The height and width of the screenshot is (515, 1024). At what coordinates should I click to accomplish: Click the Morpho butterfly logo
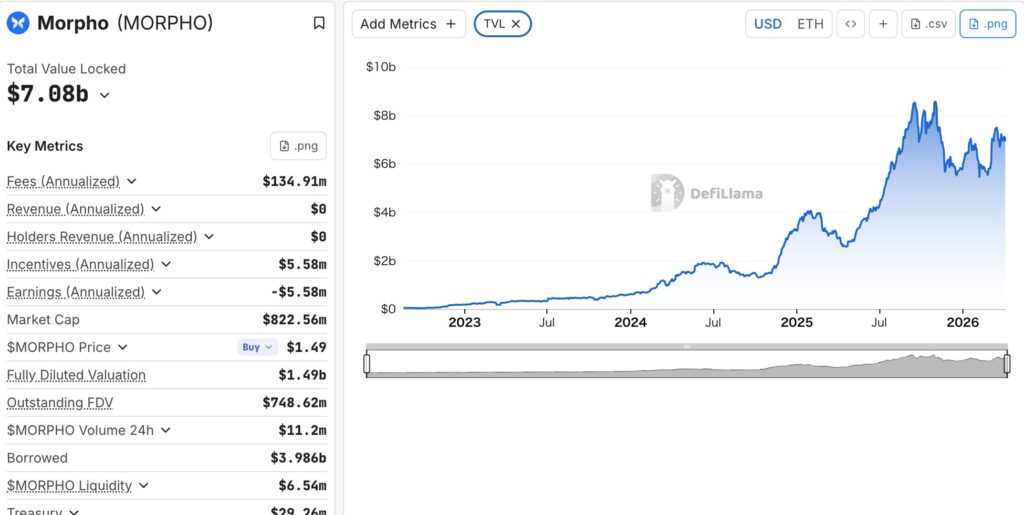18,23
